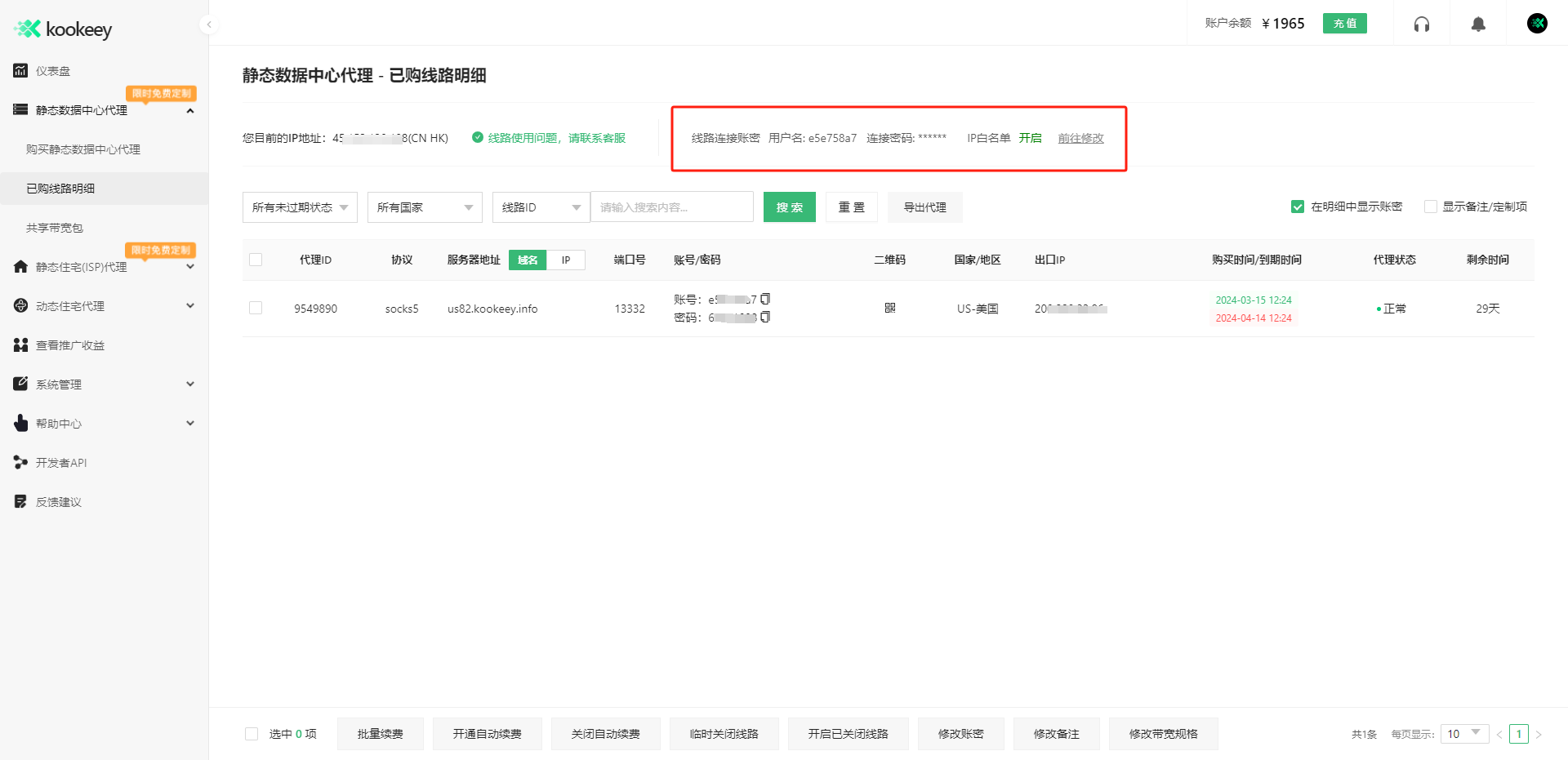Open the per-page count selector showing 10
1568x760 pixels.
[x=1463, y=734]
